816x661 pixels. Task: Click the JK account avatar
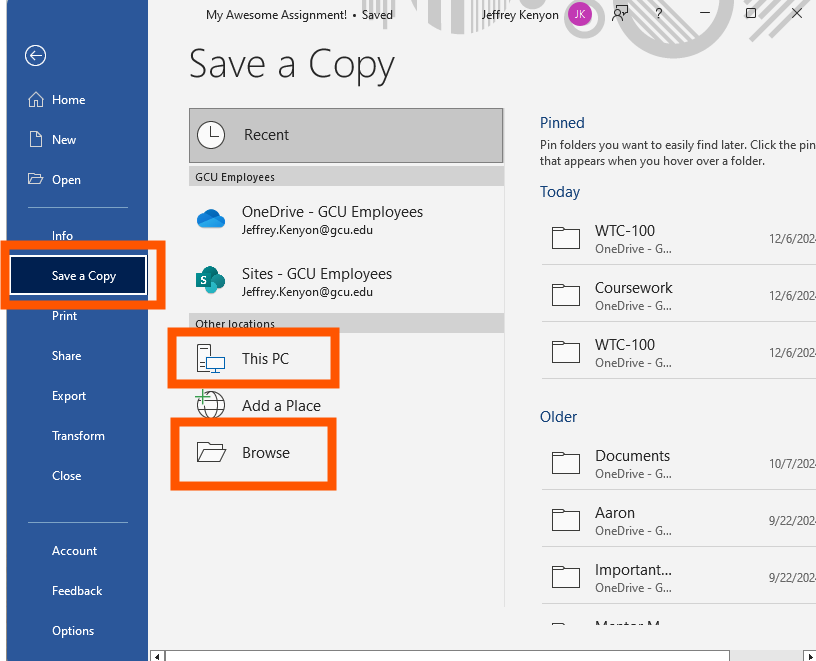tap(580, 14)
